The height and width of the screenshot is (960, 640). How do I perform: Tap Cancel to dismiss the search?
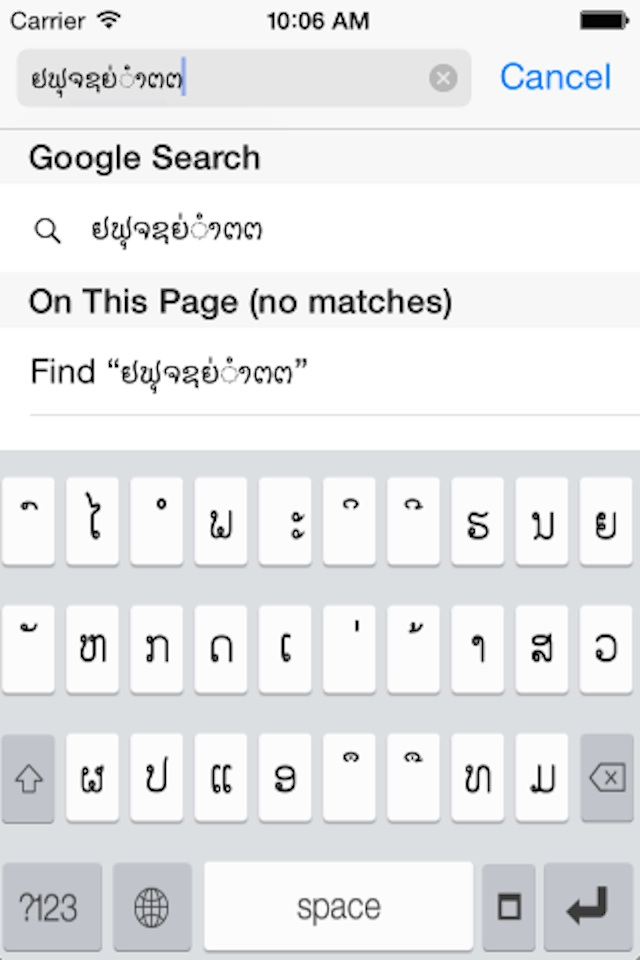tap(555, 77)
